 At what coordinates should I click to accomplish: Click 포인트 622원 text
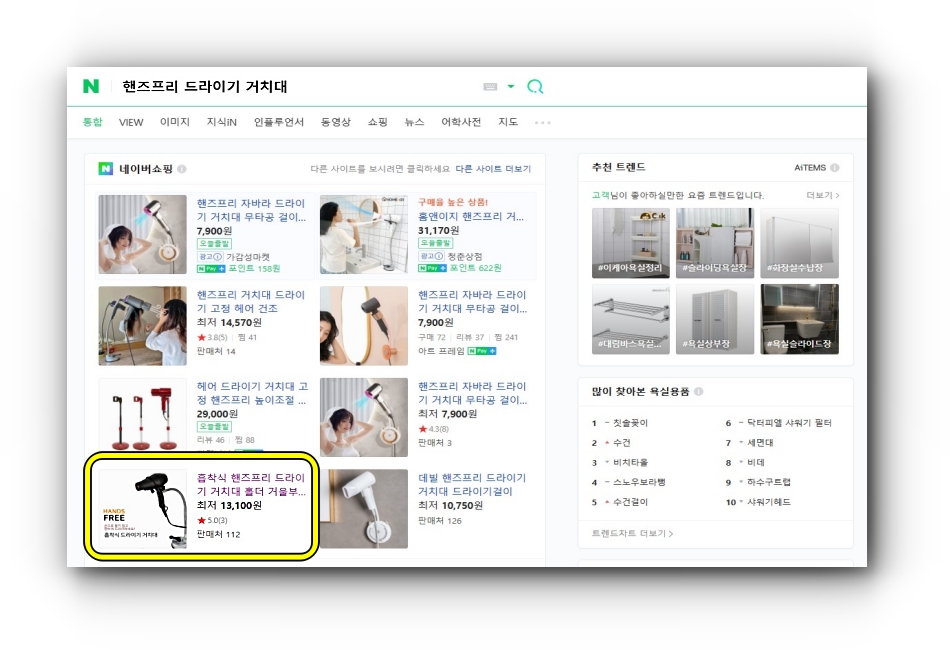tap(475, 268)
